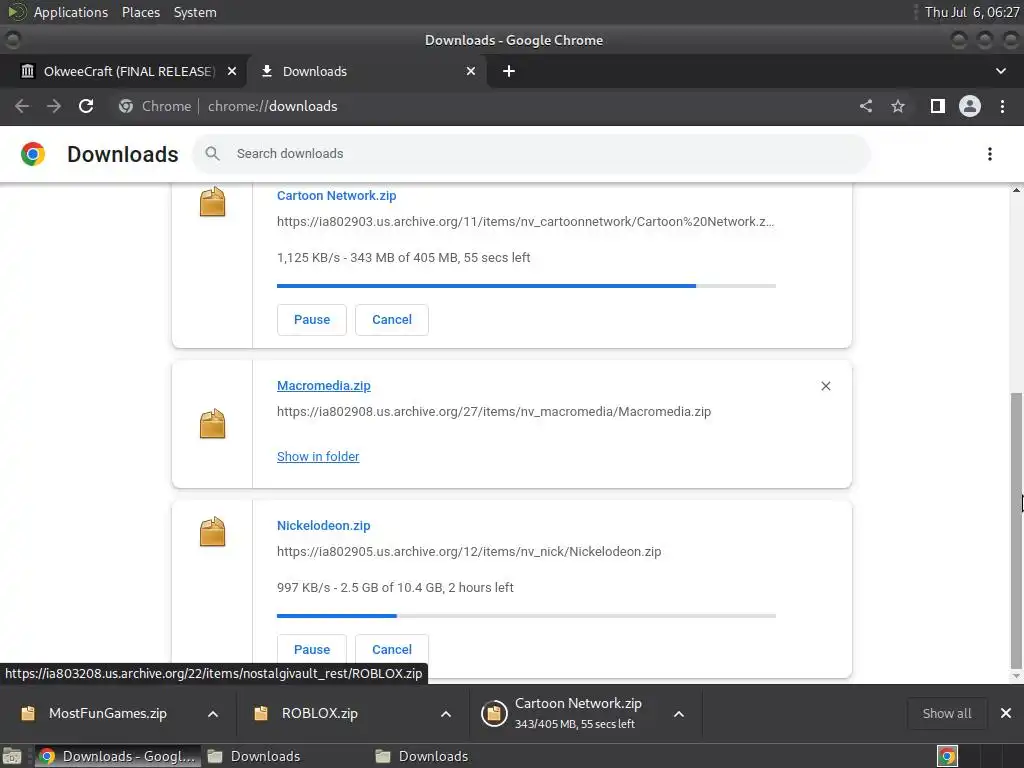This screenshot has width=1024, height=768.
Task: Open Cartoon Network.zip shelf options chevron
Action: point(679,714)
